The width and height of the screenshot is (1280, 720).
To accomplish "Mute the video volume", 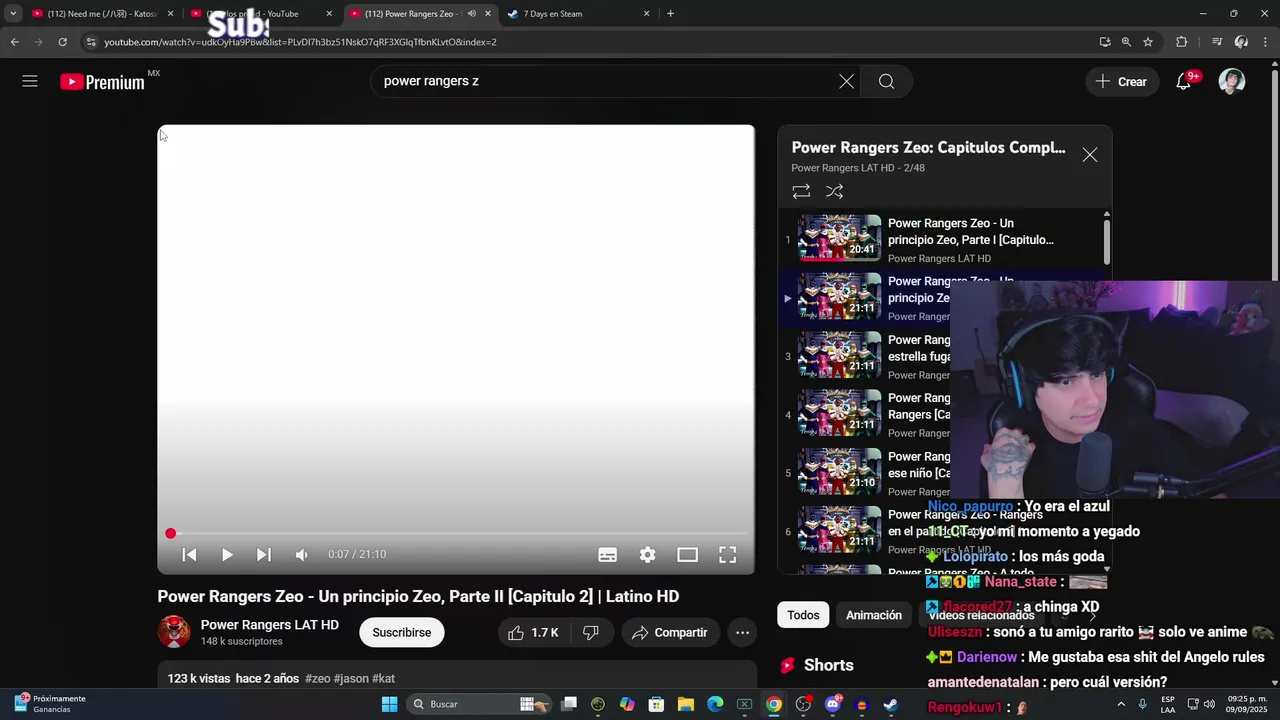I will (x=302, y=554).
